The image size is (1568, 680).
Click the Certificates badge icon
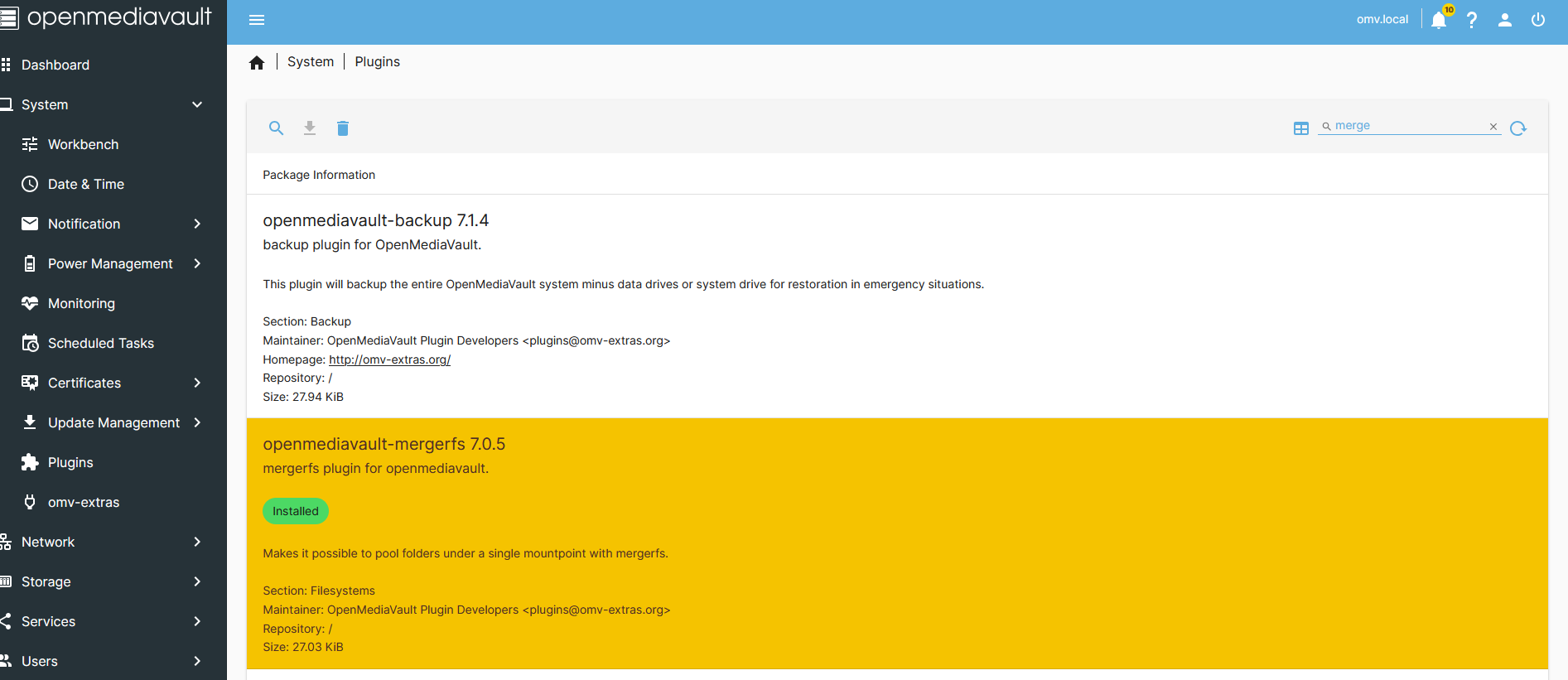(x=30, y=383)
